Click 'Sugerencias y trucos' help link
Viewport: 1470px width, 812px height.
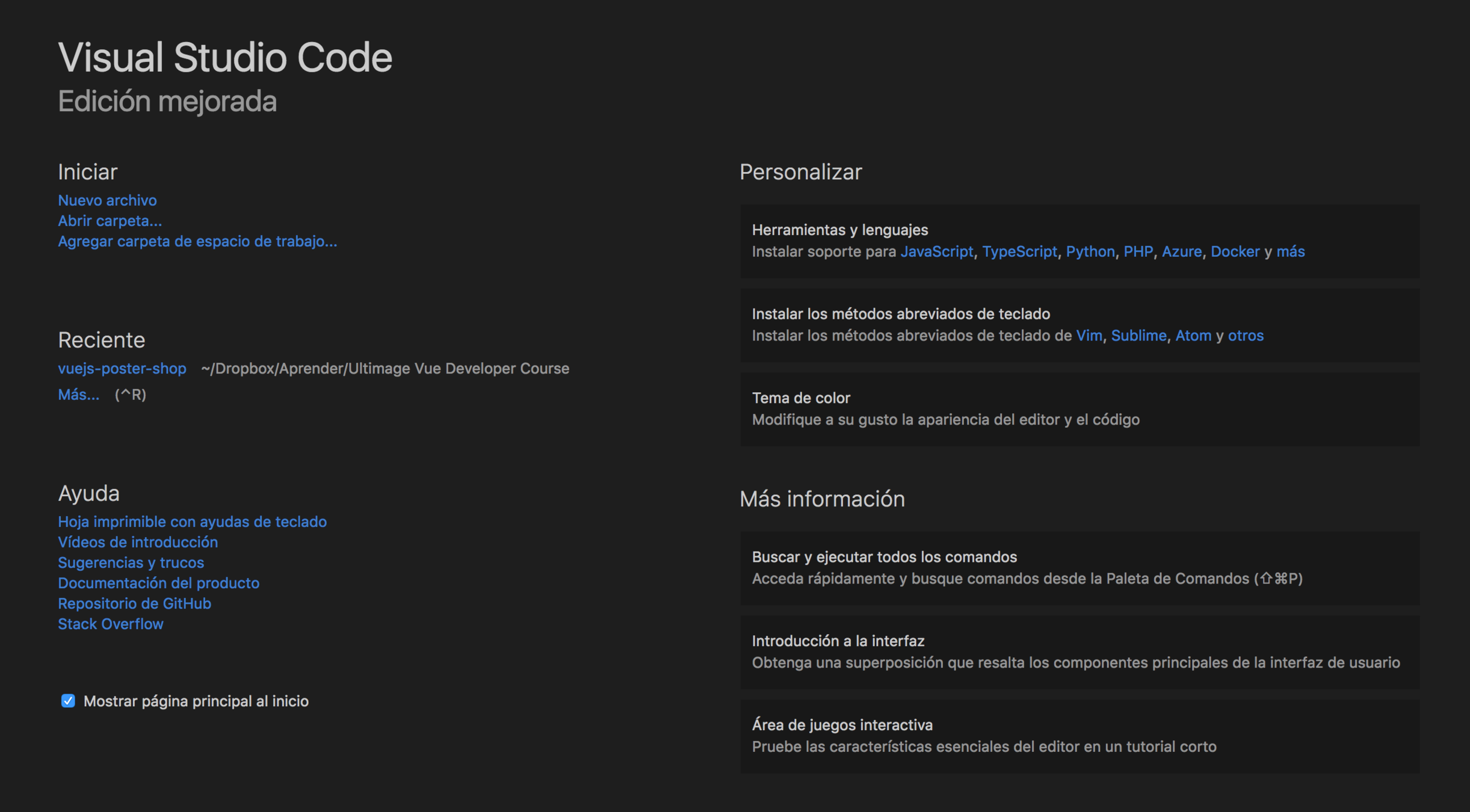point(131,562)
